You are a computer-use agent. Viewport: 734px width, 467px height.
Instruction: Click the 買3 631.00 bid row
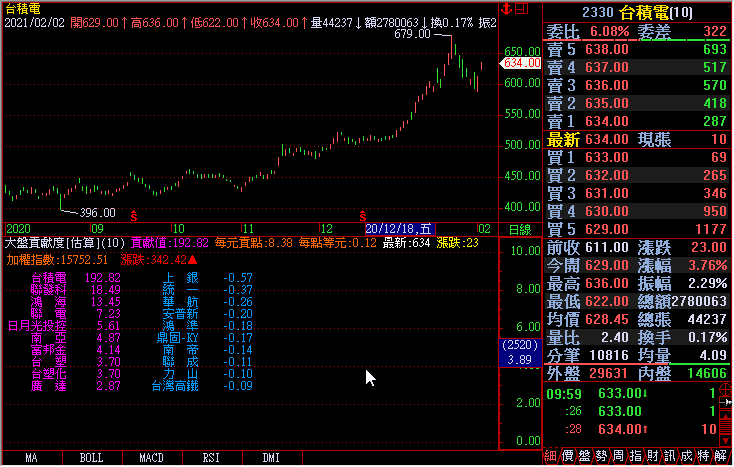click(637, 193)
